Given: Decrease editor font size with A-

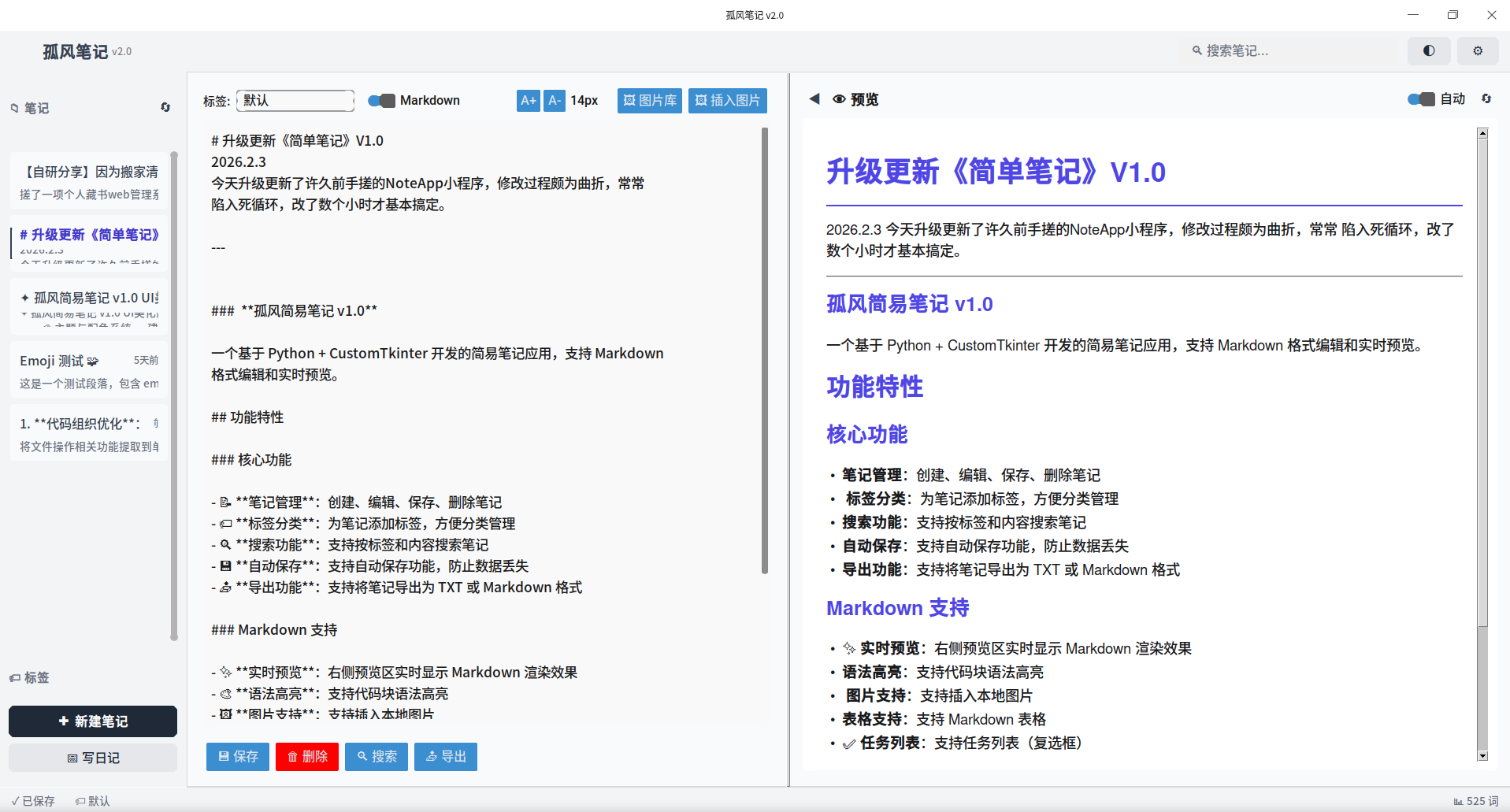Looking at the screenshot, I should pyautogui.click(x=555, y=100).
